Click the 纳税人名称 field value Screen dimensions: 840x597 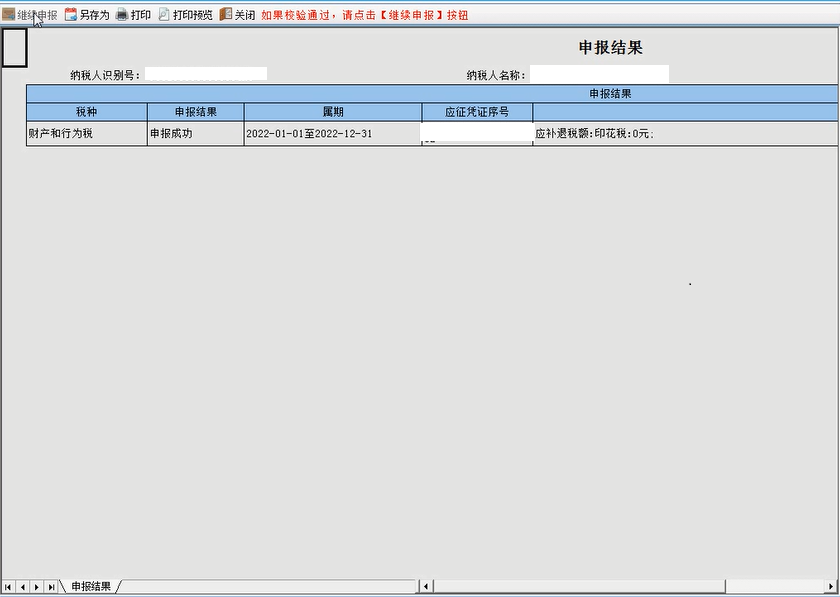click(599, 74)
